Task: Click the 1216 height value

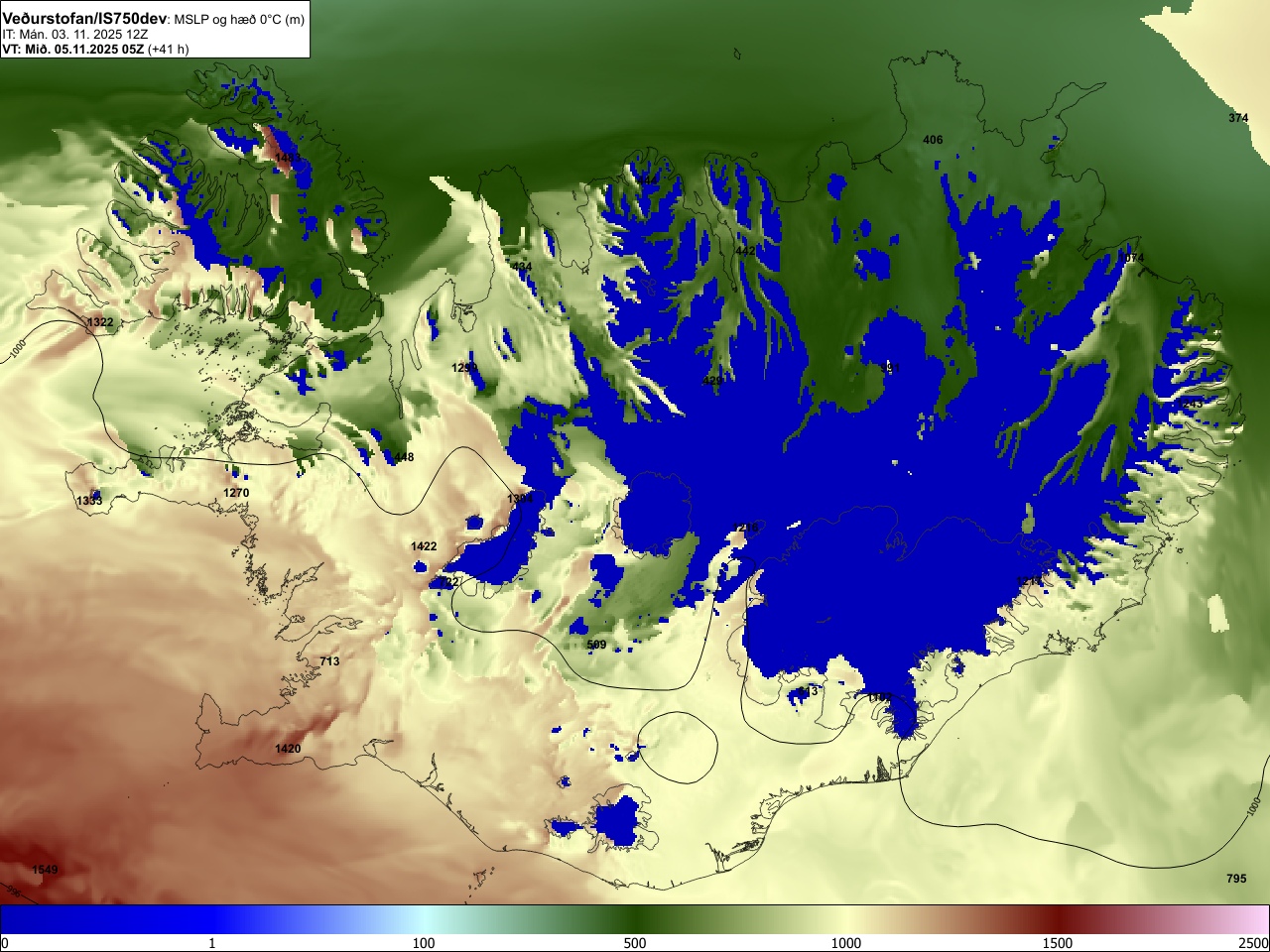Action: point(745,529)
